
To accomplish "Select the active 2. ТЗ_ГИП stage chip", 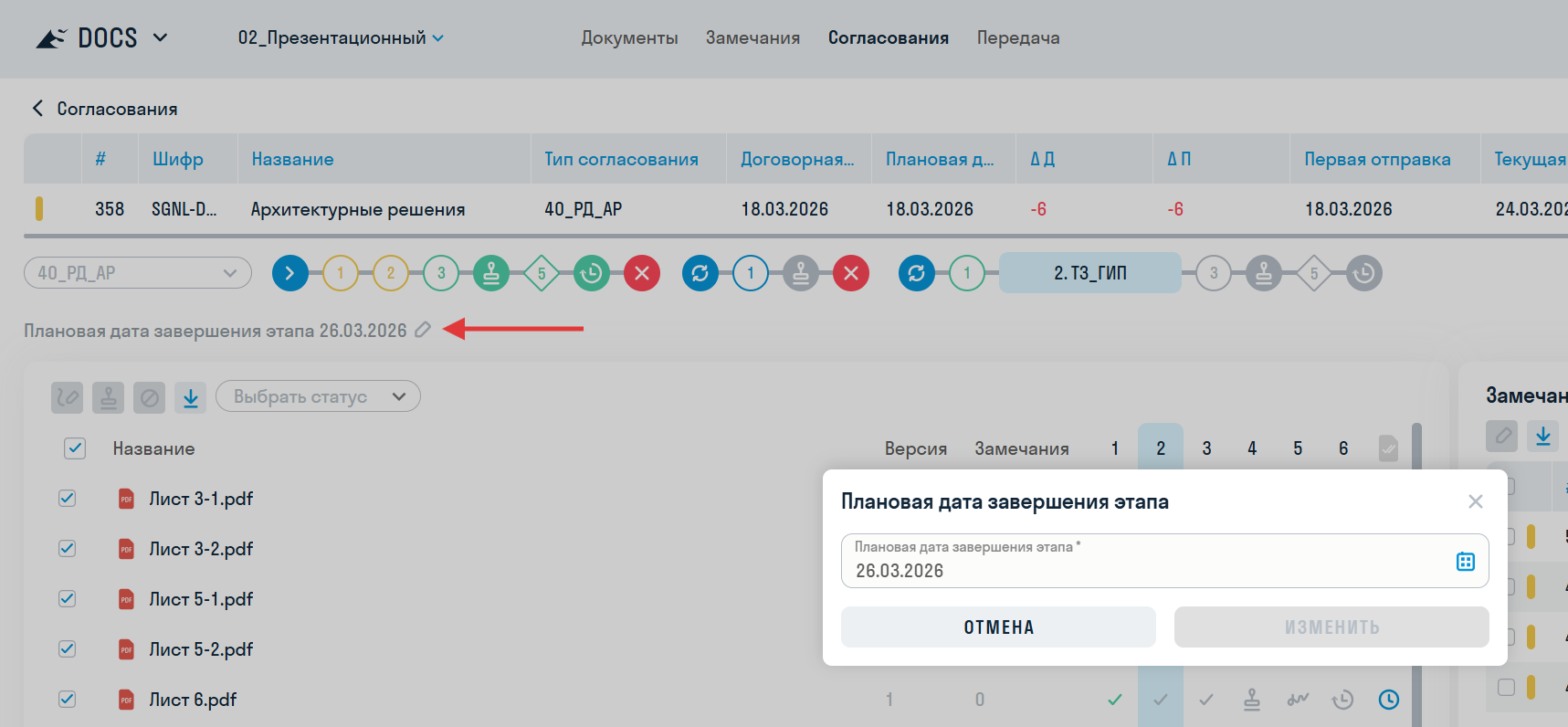I will coord(1090,273).
